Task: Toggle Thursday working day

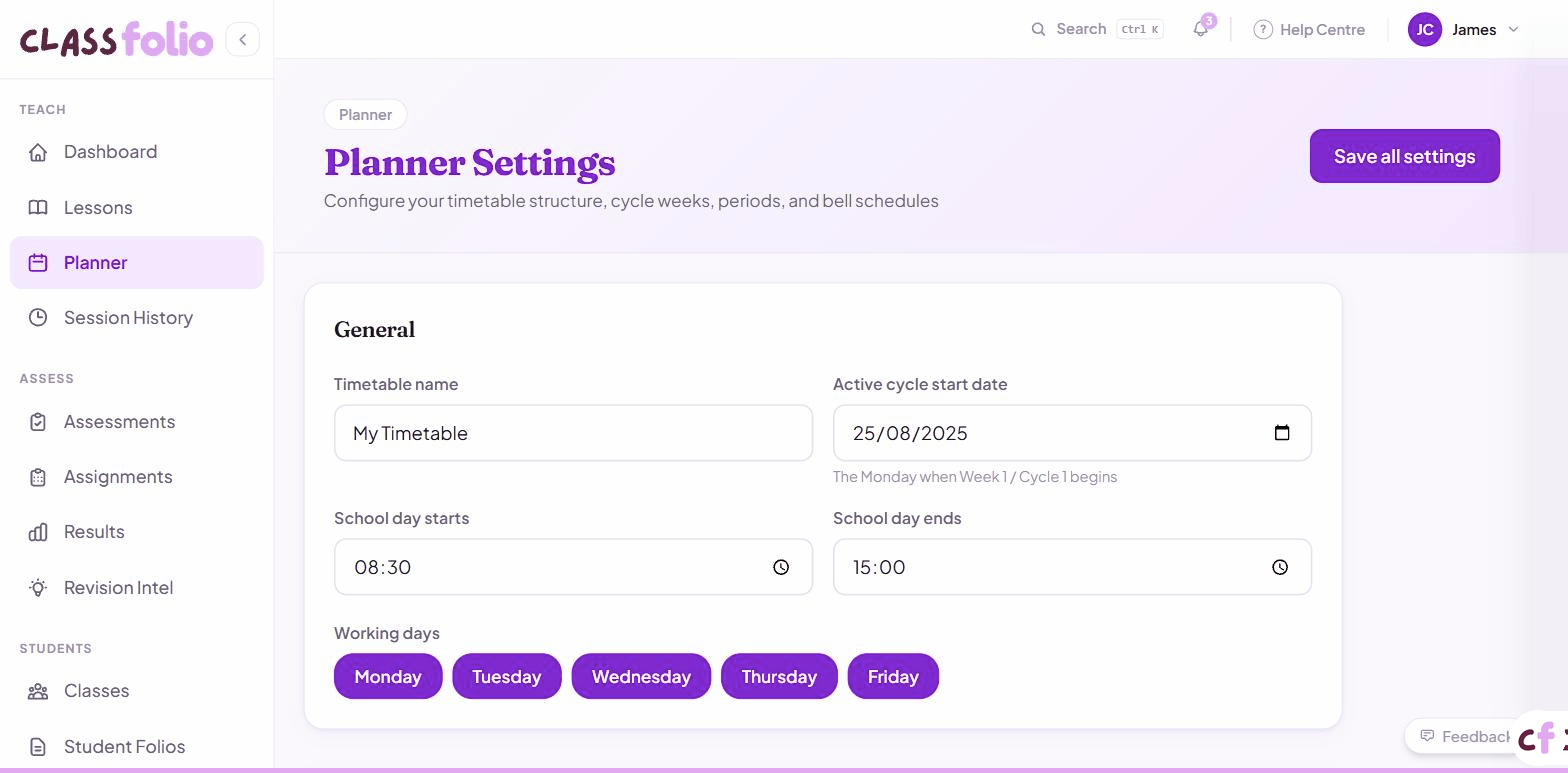Action: pos(779,677)
